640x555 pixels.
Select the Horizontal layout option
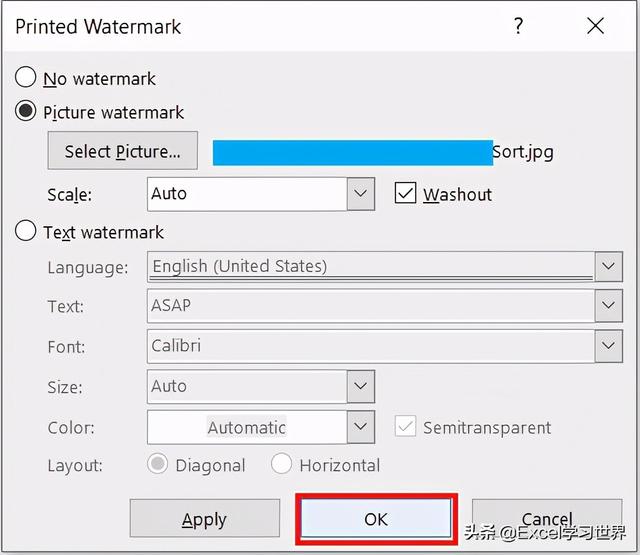point(282,465)
